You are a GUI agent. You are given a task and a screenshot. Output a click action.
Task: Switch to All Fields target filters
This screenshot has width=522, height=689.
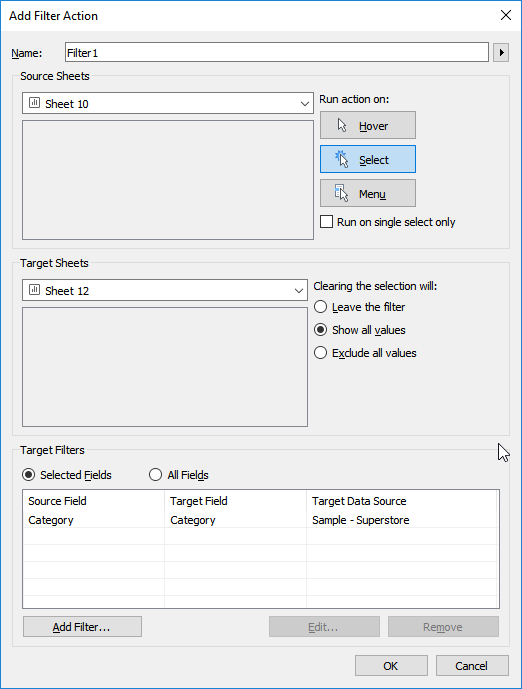click(x=156, y=475)
